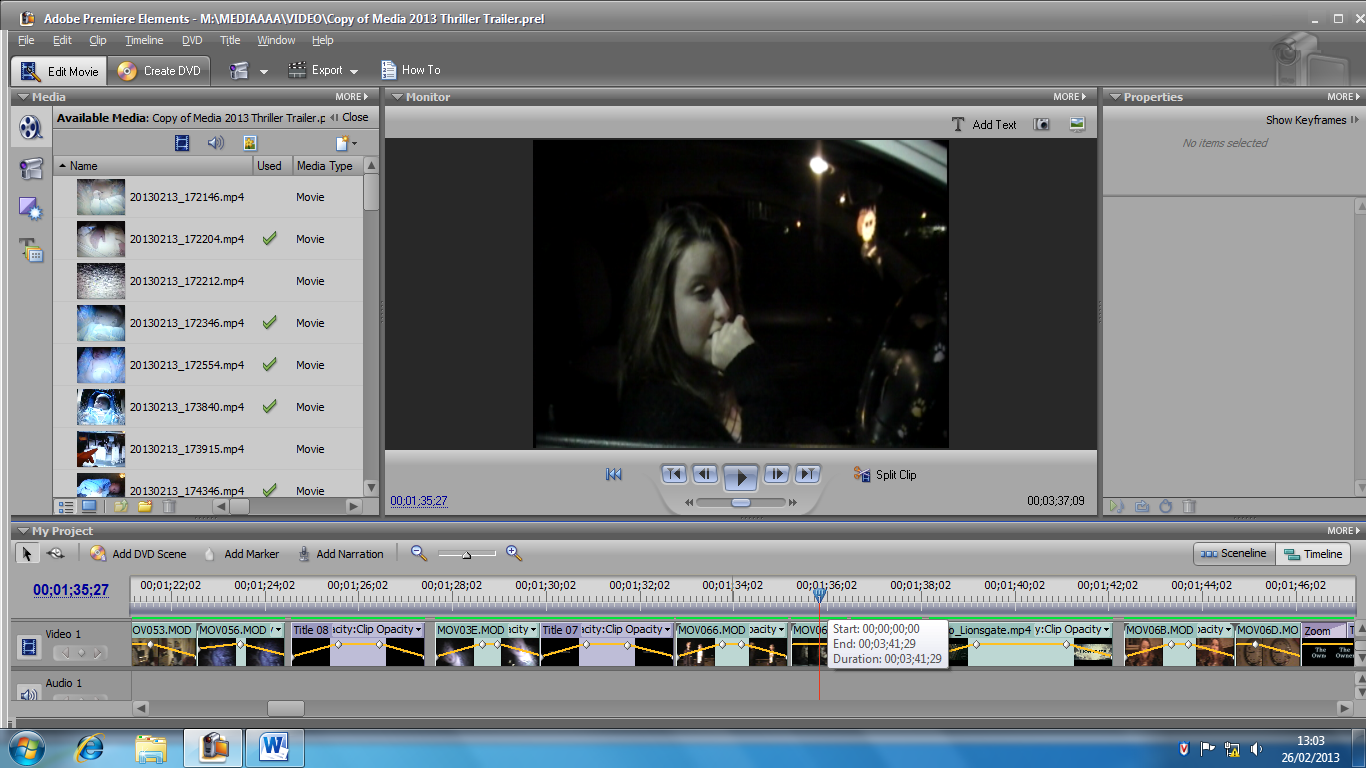This screenshot has height=768, width=1366.
Task: Click the Create DVD button
Action: point(160,71)
